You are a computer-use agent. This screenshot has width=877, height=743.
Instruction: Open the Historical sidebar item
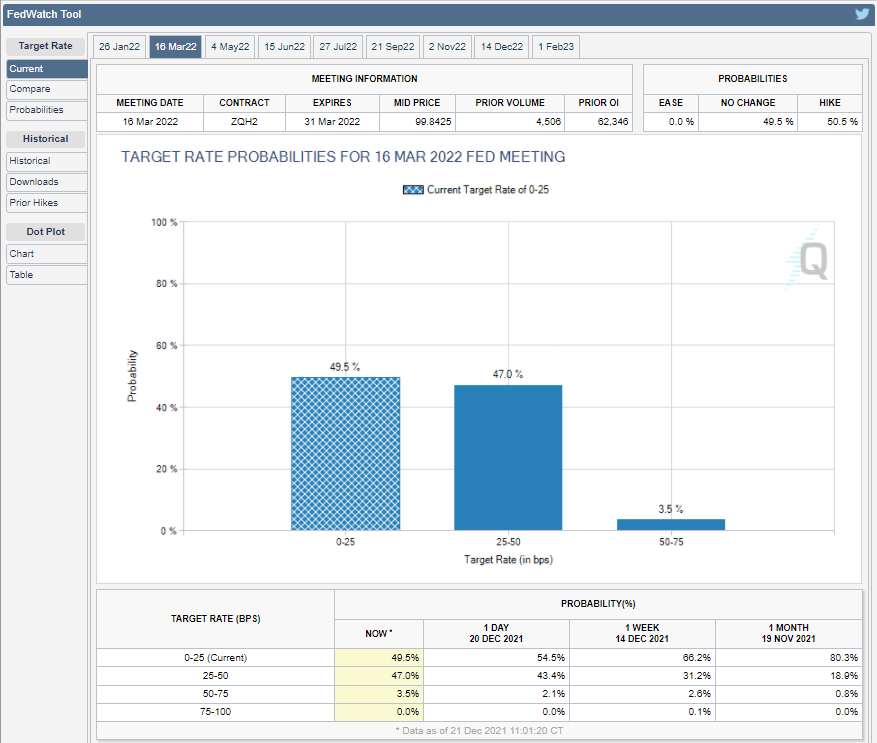tap(46, 161)
